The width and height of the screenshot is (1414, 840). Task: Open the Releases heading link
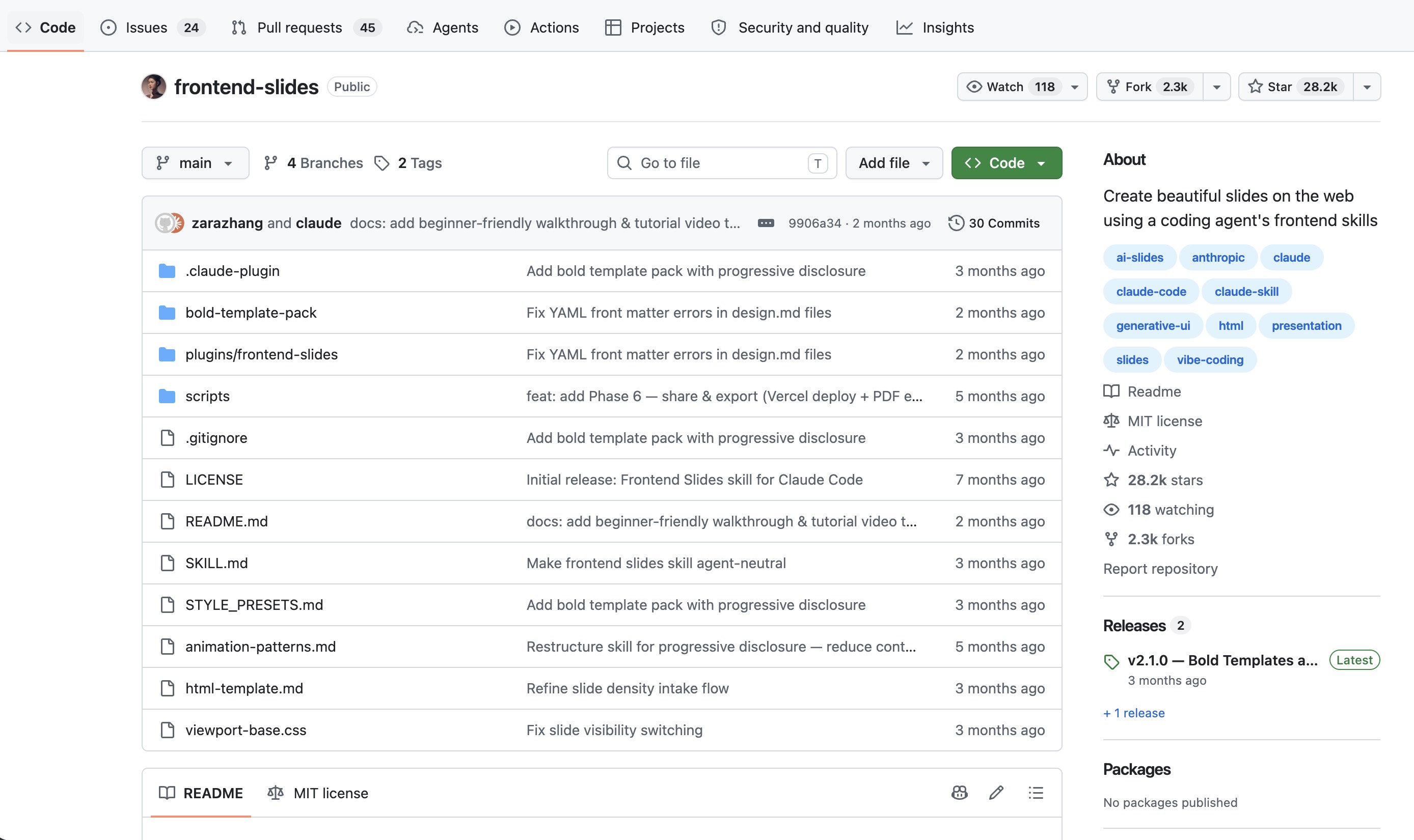pyautogui.click(x=1134, y=626)
